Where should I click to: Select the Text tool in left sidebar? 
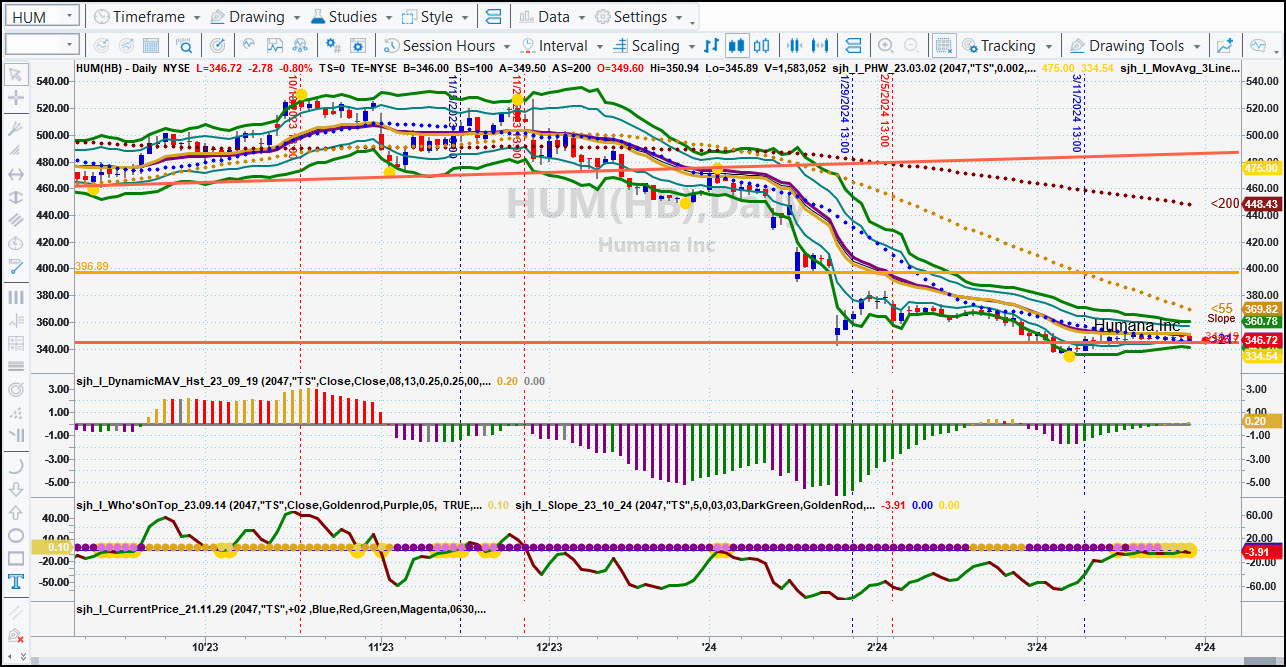[15, 582]
